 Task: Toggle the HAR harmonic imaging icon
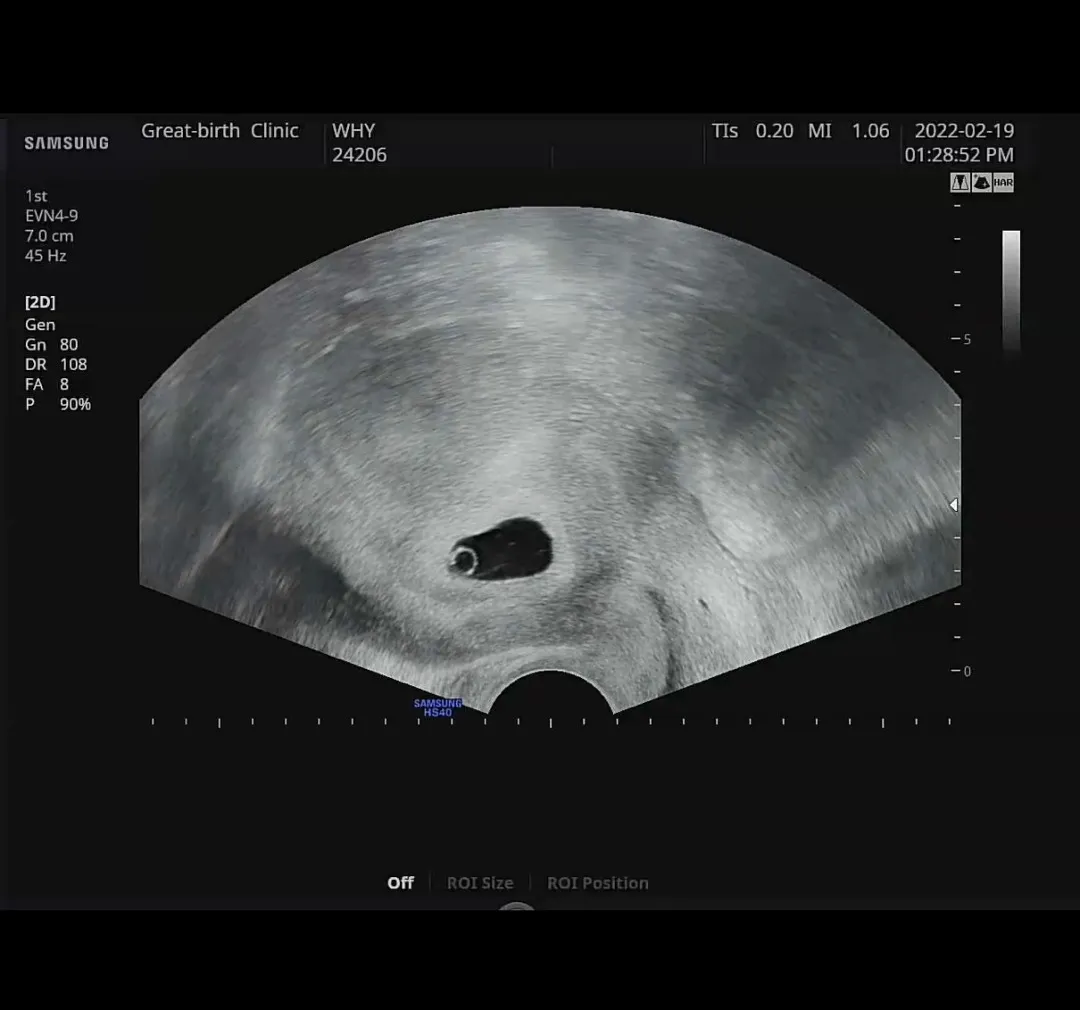click(x=1004, y=183)
